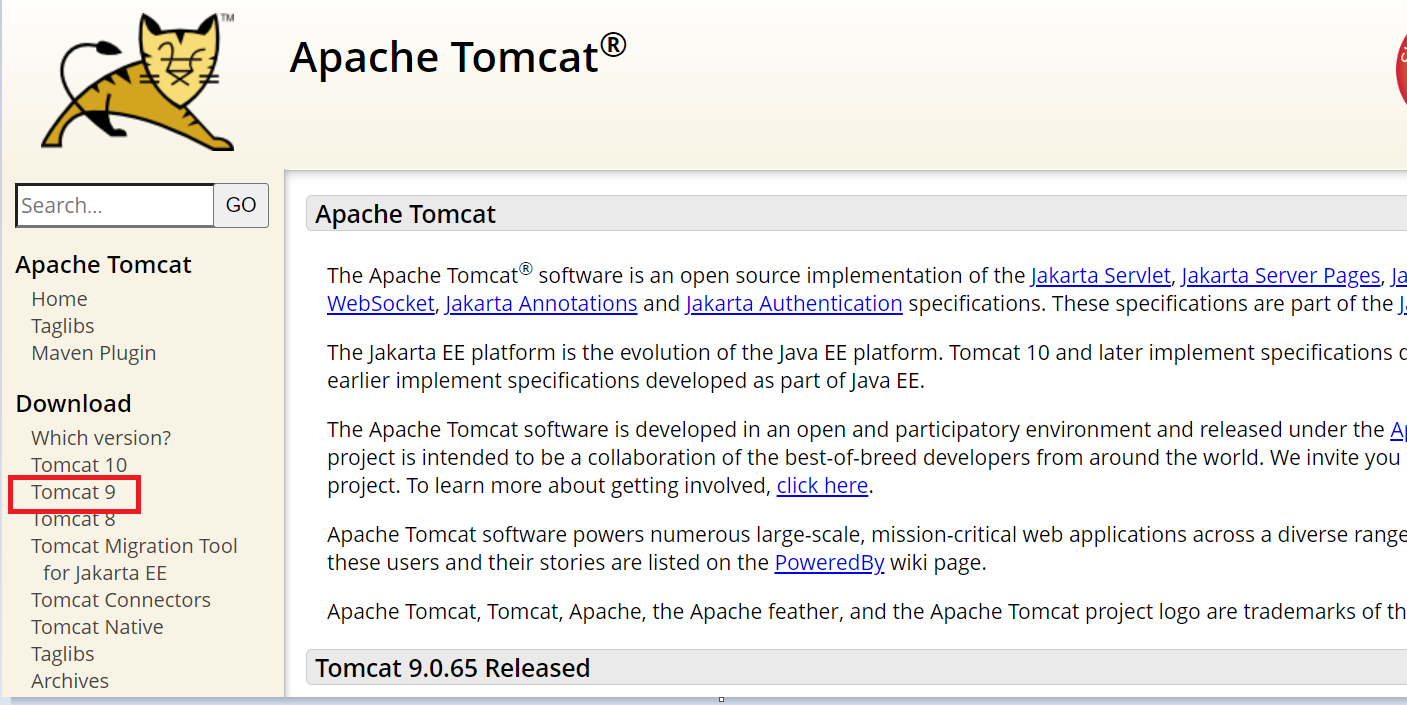
Task: Open the Home sidebar link
Action: [x=59, y=299]
